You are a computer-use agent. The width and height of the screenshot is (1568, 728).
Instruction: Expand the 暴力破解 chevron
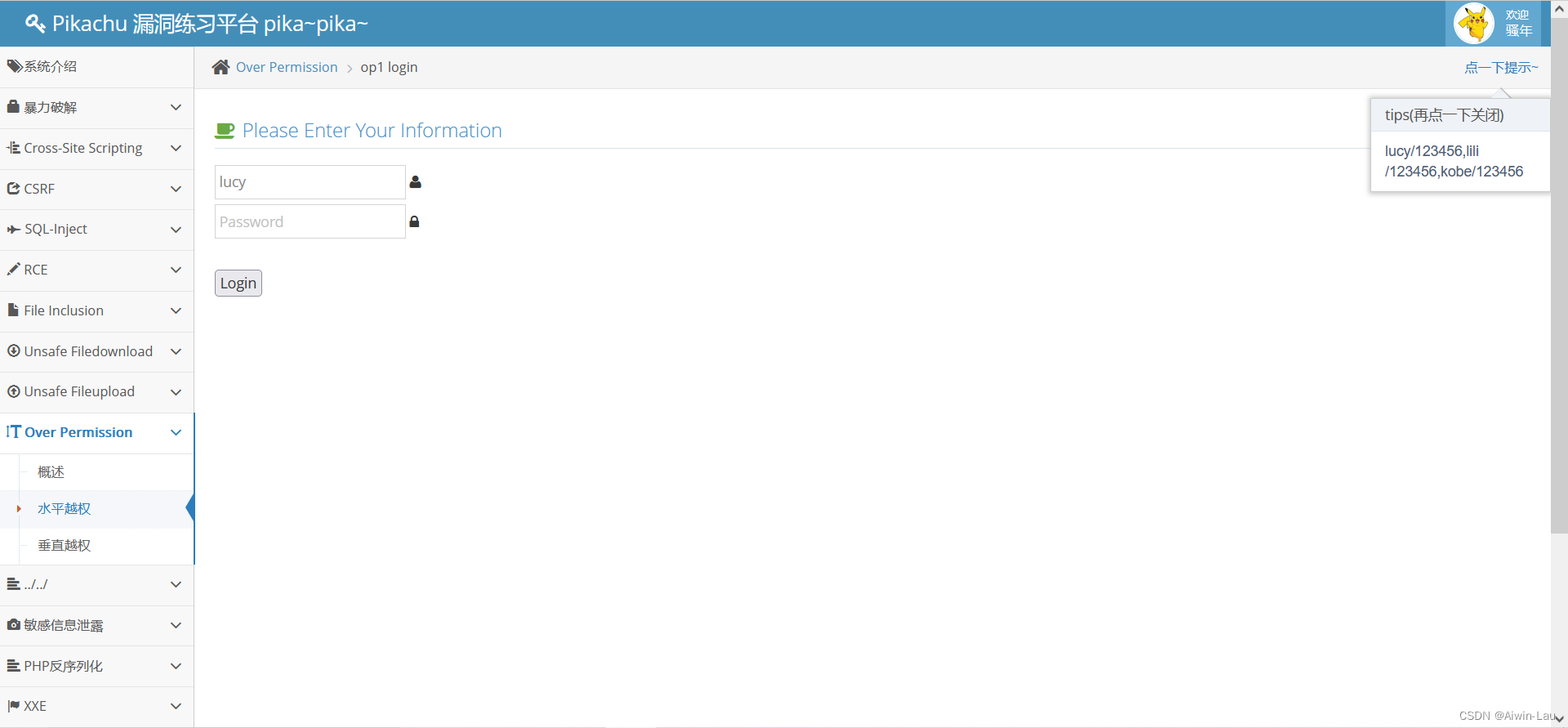click(x=176, y=107)
